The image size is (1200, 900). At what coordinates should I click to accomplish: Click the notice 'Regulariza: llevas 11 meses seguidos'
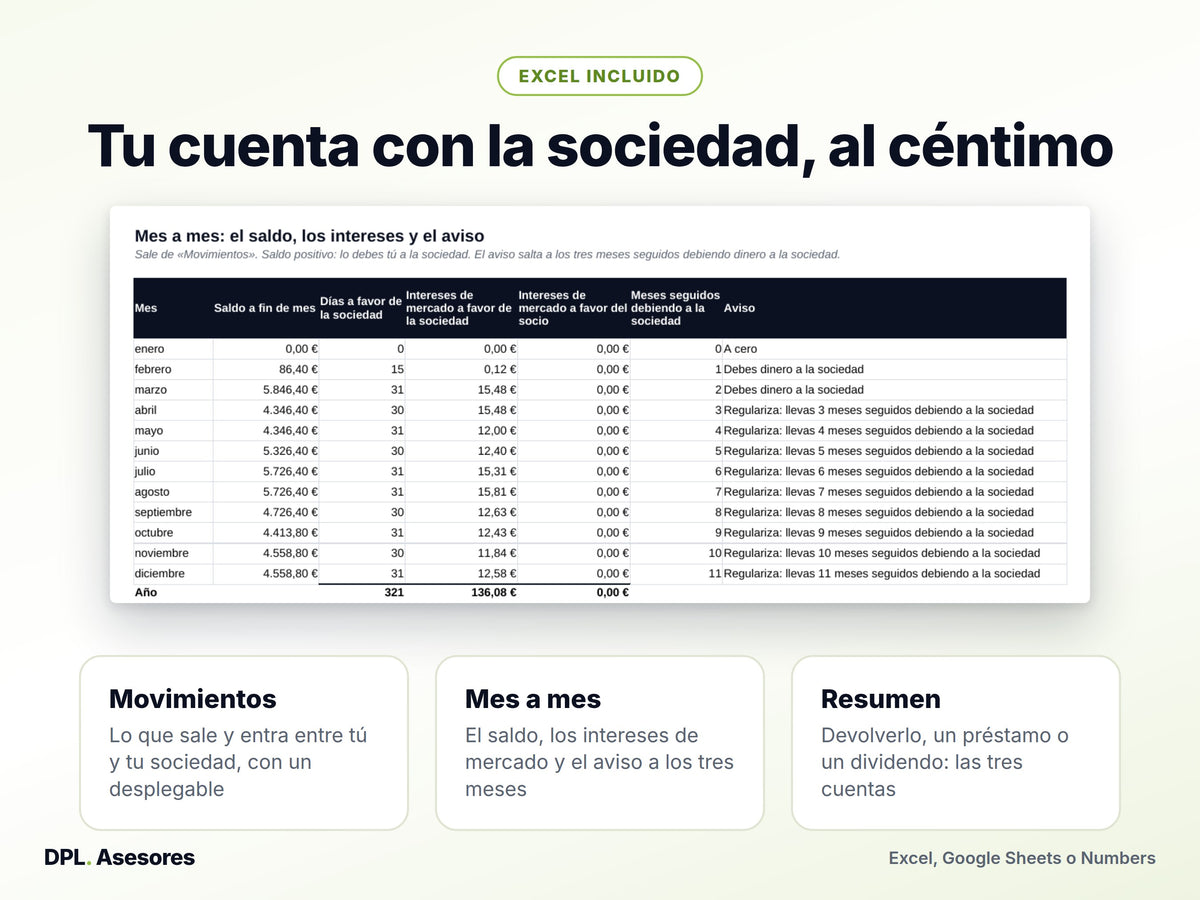point(882,574)
